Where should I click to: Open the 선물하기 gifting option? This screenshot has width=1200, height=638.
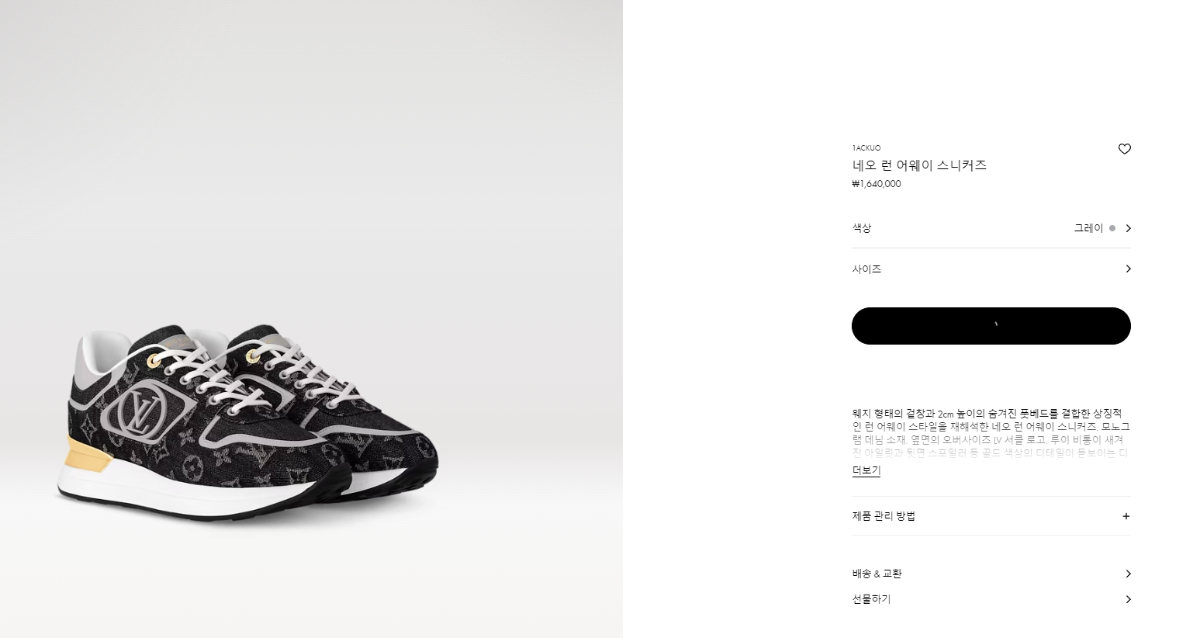point(991,599)
